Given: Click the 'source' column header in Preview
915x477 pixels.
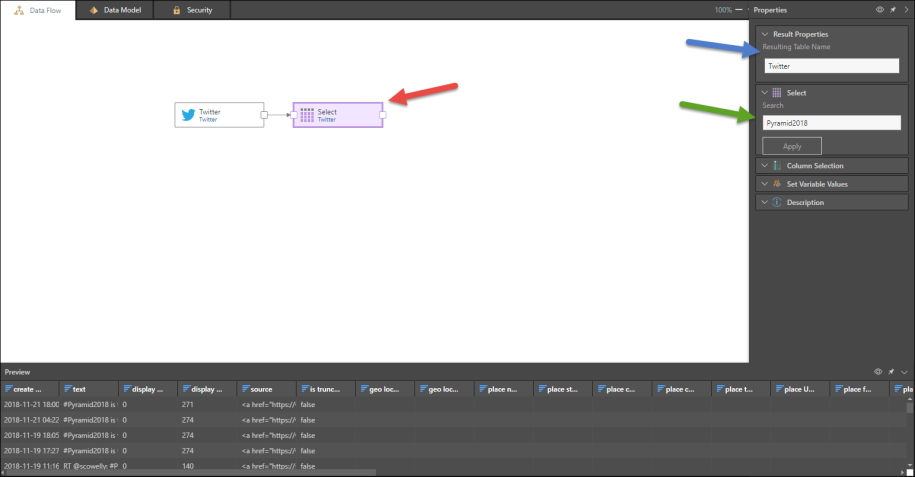Looking at the screenshot, I should click(x=266, y=389).
